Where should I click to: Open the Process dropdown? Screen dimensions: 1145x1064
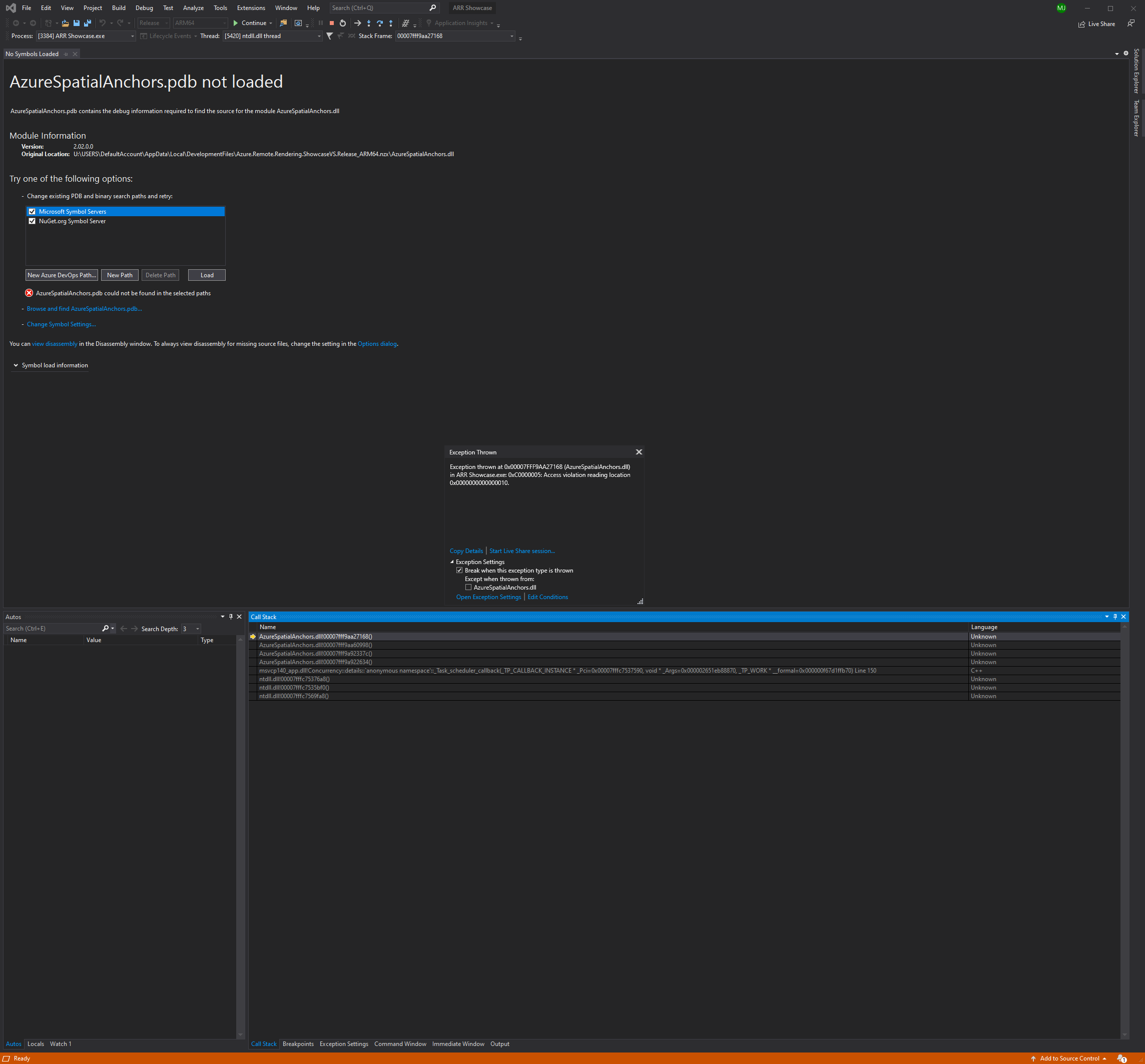click(x=132, y=36)
